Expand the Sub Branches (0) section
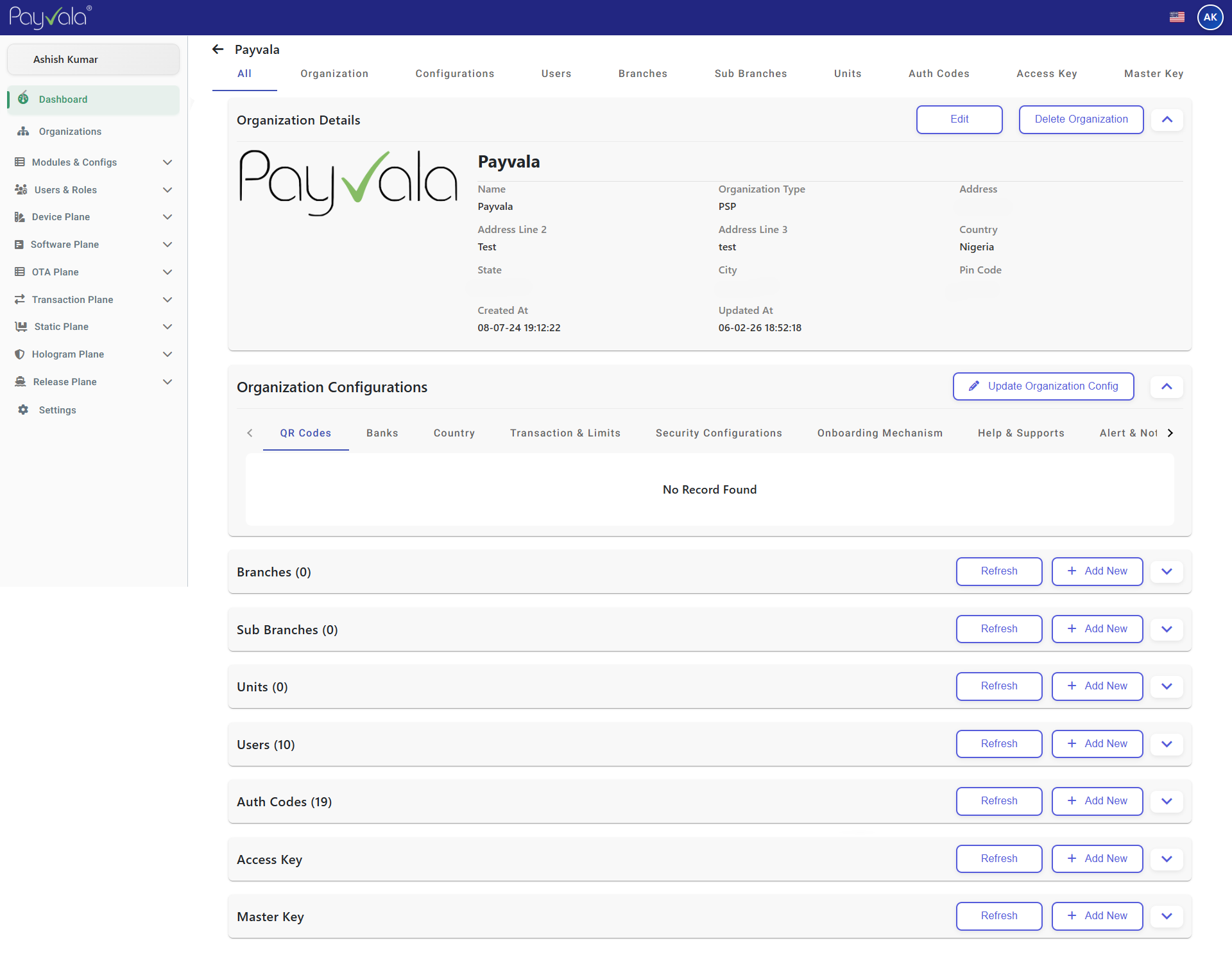 point(1167,629)
